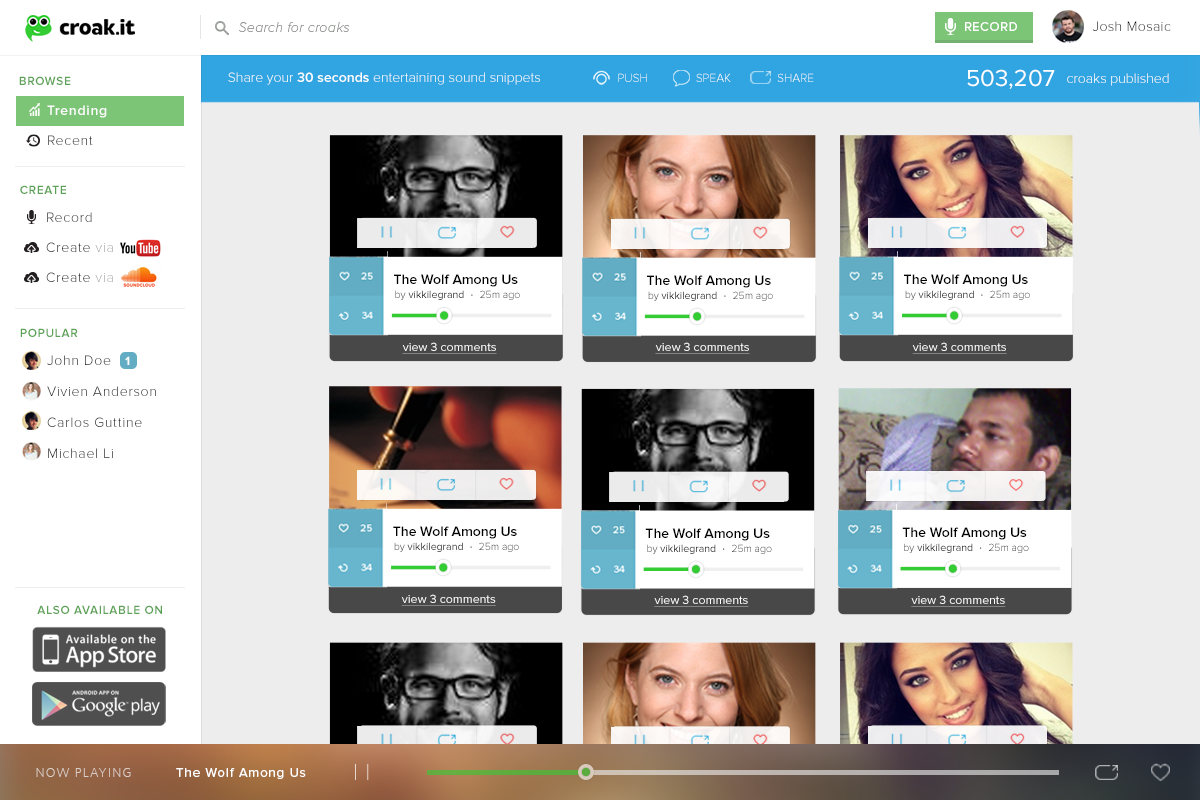This screenshot has height=800, width=1200.
Task: View 3 comments under the dark-haired woman card
Action: coord(959,348)
